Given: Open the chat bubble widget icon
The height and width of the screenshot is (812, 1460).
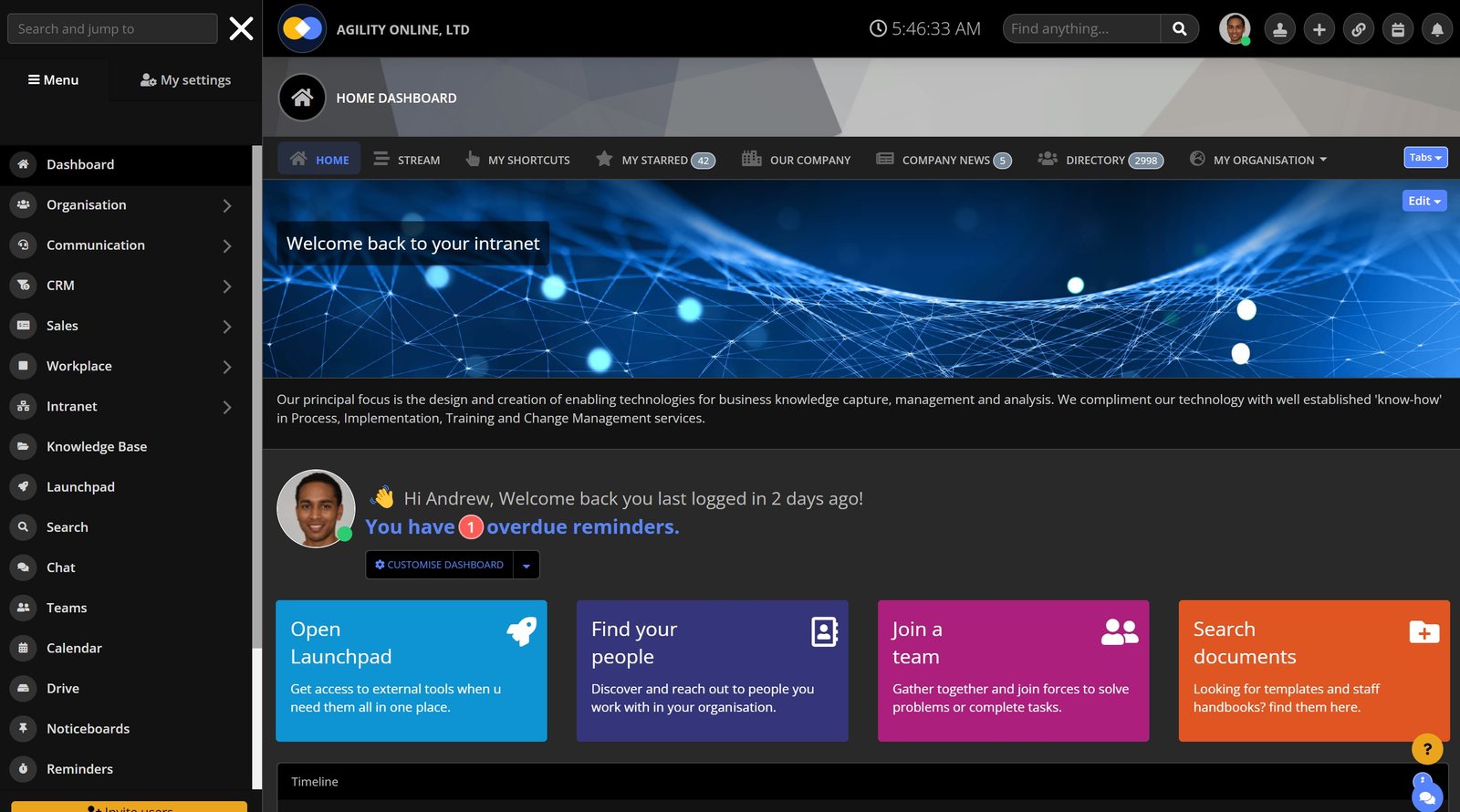Looking at the screenshot, I should pos(1427,797).
